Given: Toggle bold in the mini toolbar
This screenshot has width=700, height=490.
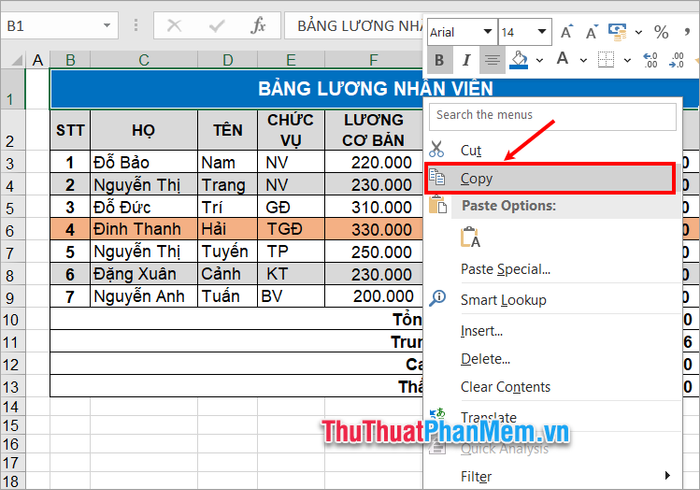Looking at the screenshot, I should click(x=439, y=60).
